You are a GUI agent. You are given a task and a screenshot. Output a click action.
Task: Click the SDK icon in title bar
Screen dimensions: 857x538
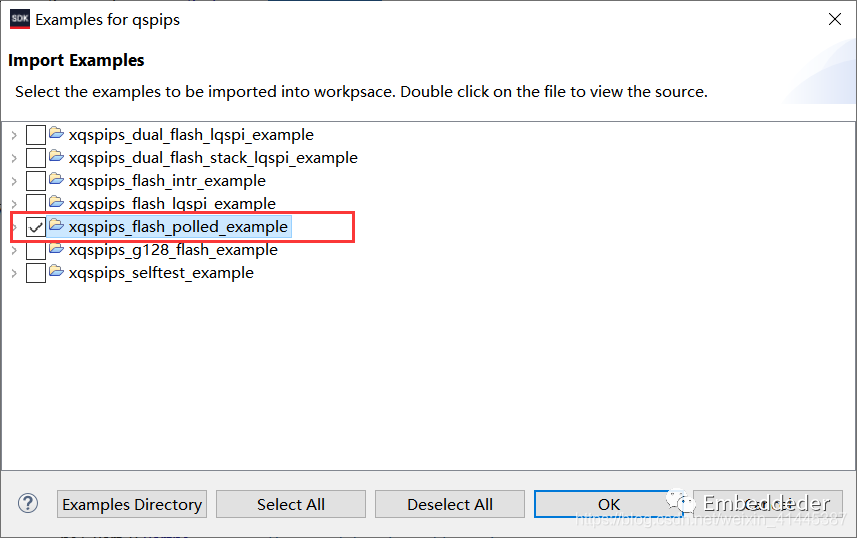(x=19, y=19)
